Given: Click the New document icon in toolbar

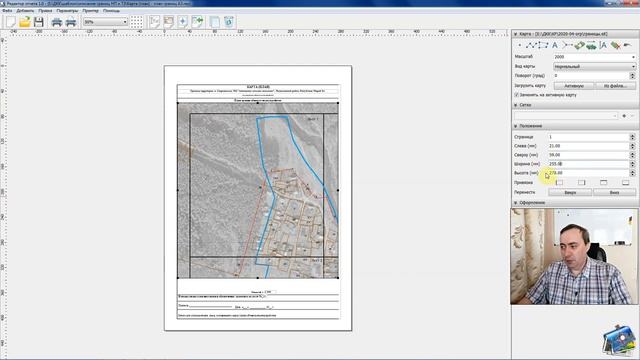Looking at the screenshot, I should coord(11,22).
